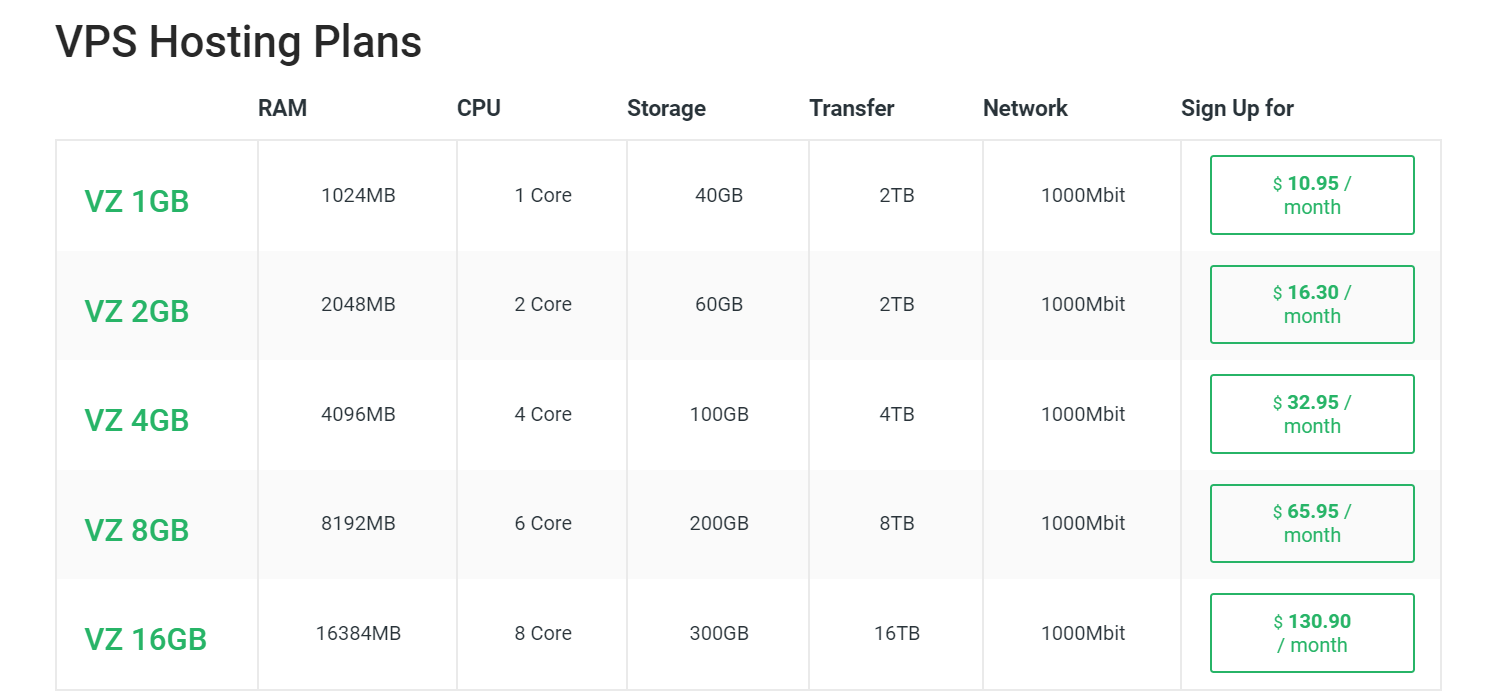This screenshot has height=692, width=1493.
Task: Click the VZ 4GB plan name
Action: (x=137, y=420)
